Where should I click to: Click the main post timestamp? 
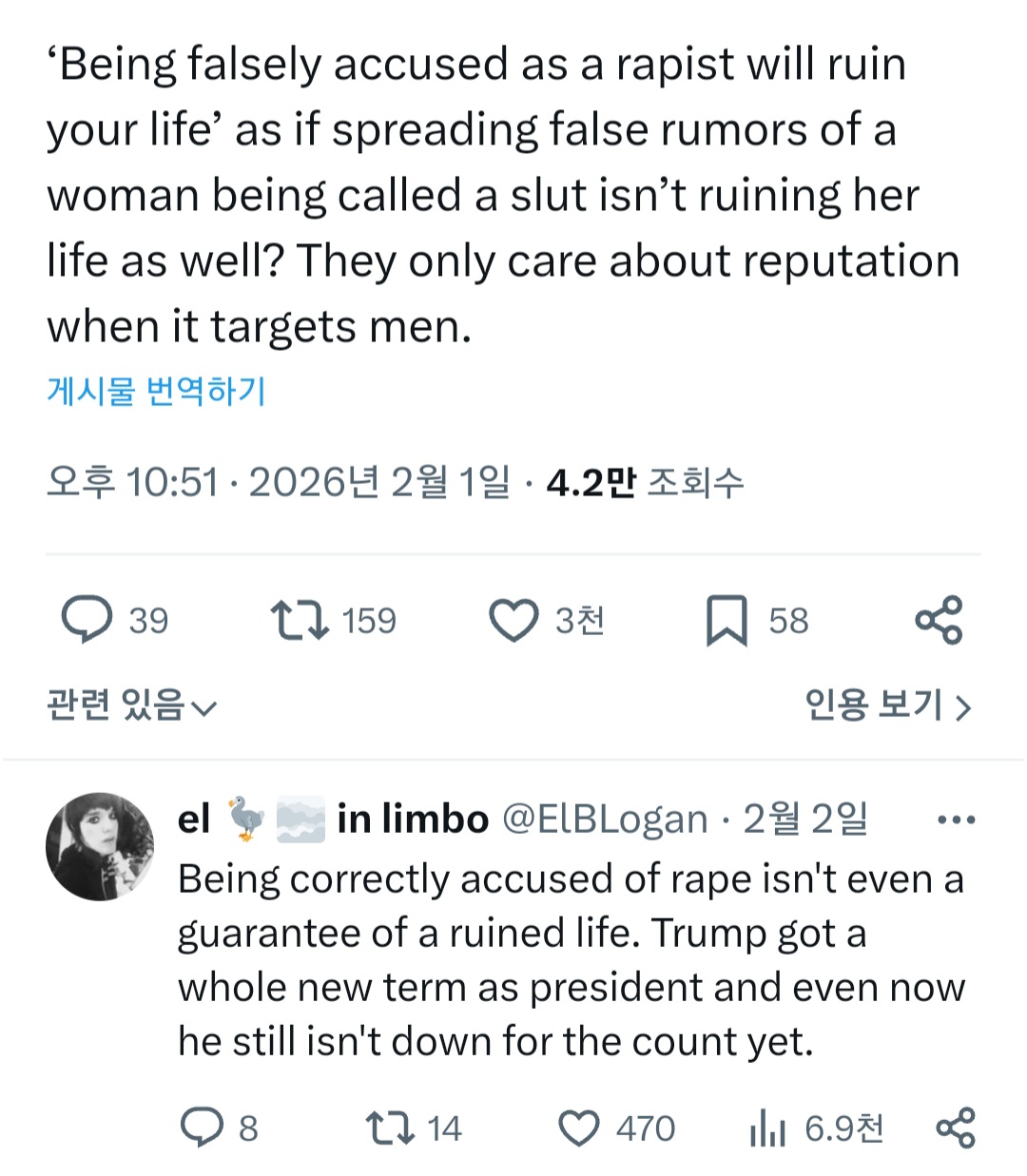pyautogui.click(x=278, y=483)
